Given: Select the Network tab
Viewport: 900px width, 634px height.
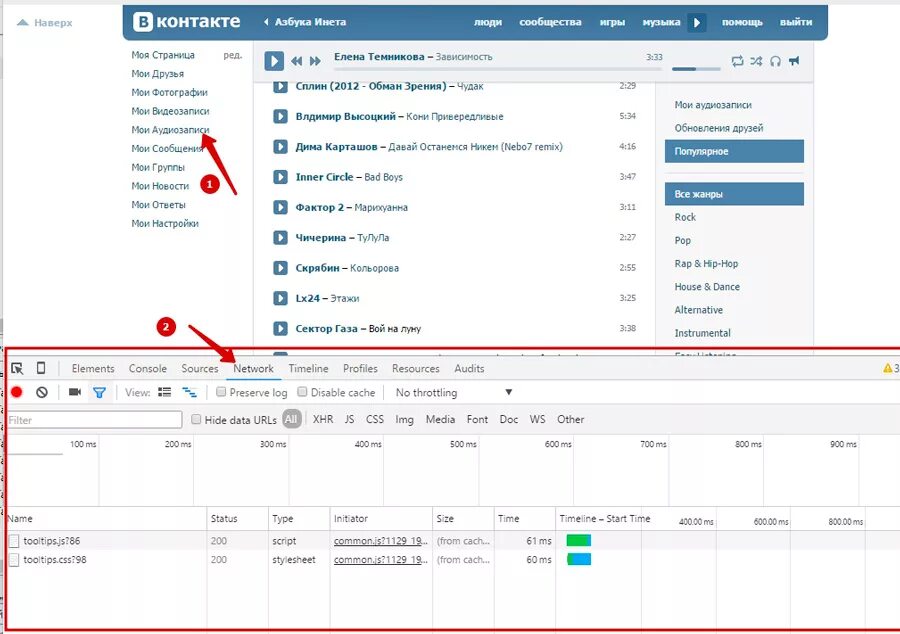Looking at the screenshot, I should coord(253,368).
